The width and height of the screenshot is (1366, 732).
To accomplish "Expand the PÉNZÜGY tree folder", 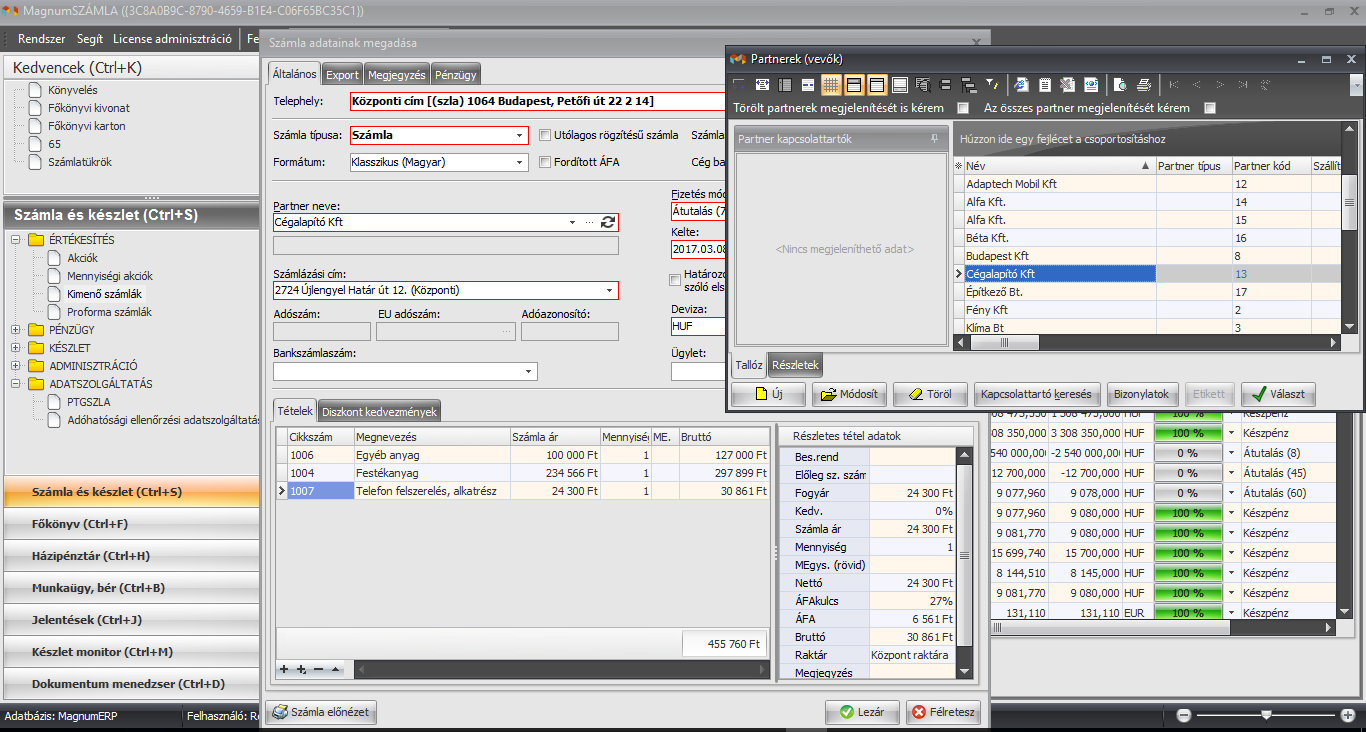I will point(16,330).
